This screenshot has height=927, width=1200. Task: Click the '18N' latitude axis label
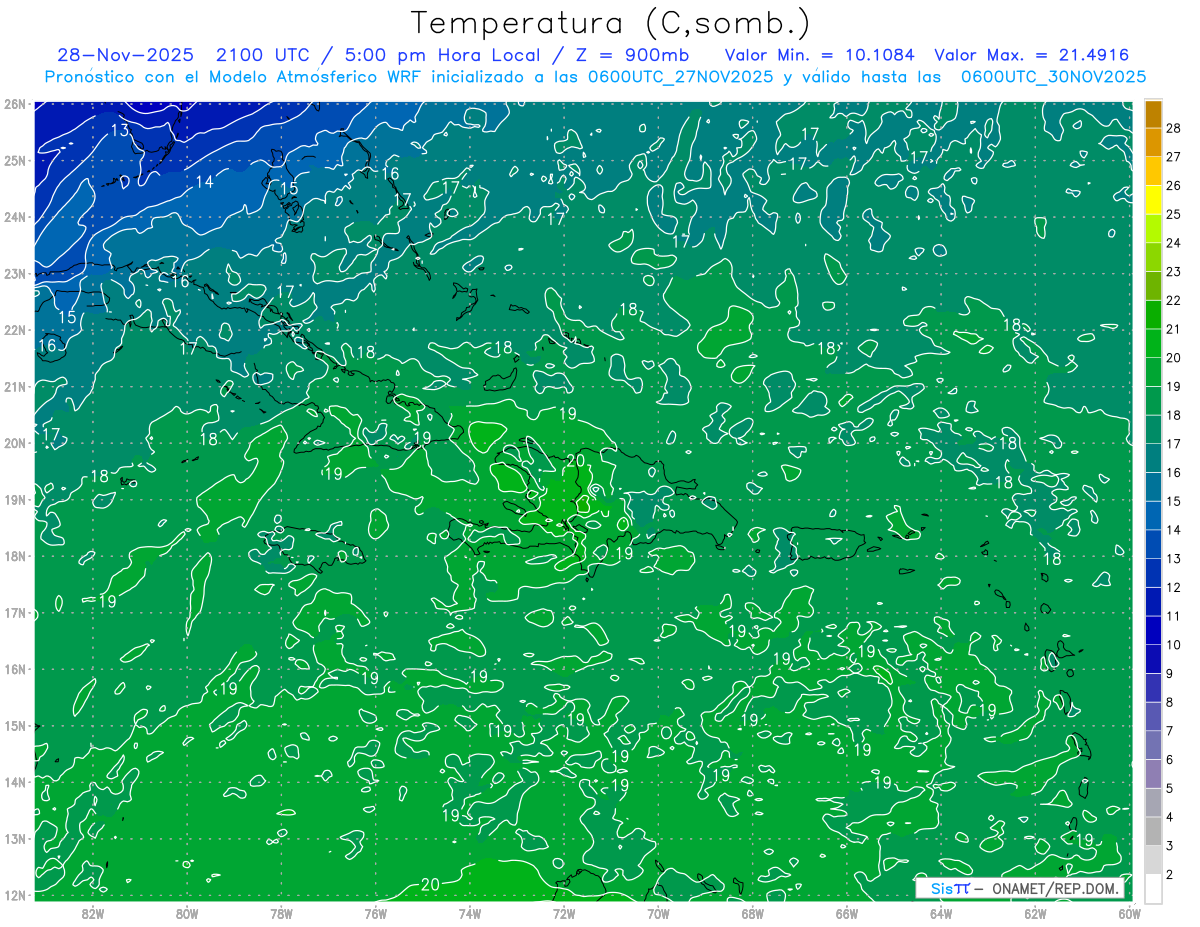coord(14,556)
